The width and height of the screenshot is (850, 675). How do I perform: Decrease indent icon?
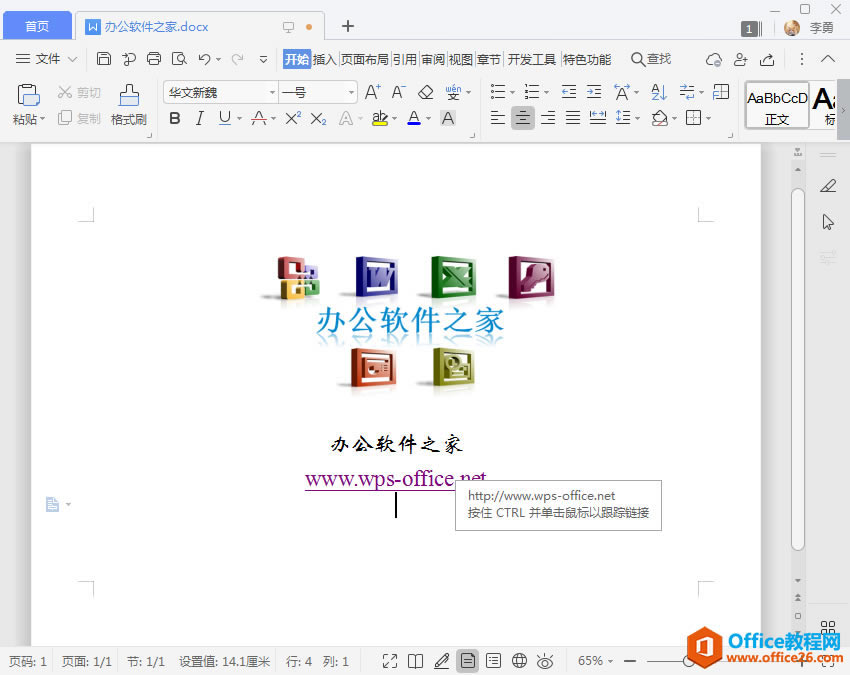(569, 92)
